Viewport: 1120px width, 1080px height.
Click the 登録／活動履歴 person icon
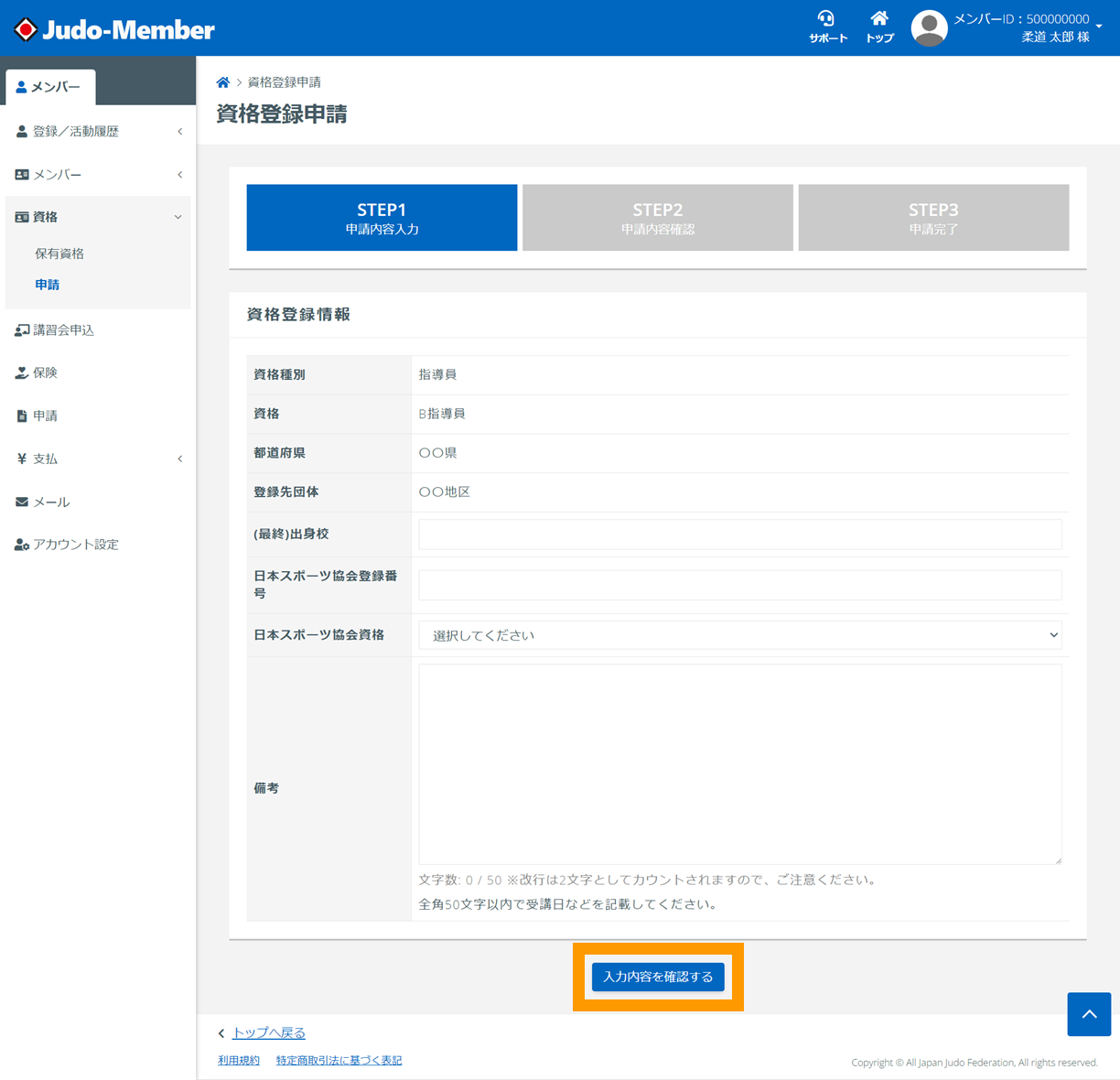tap(22, 132)
